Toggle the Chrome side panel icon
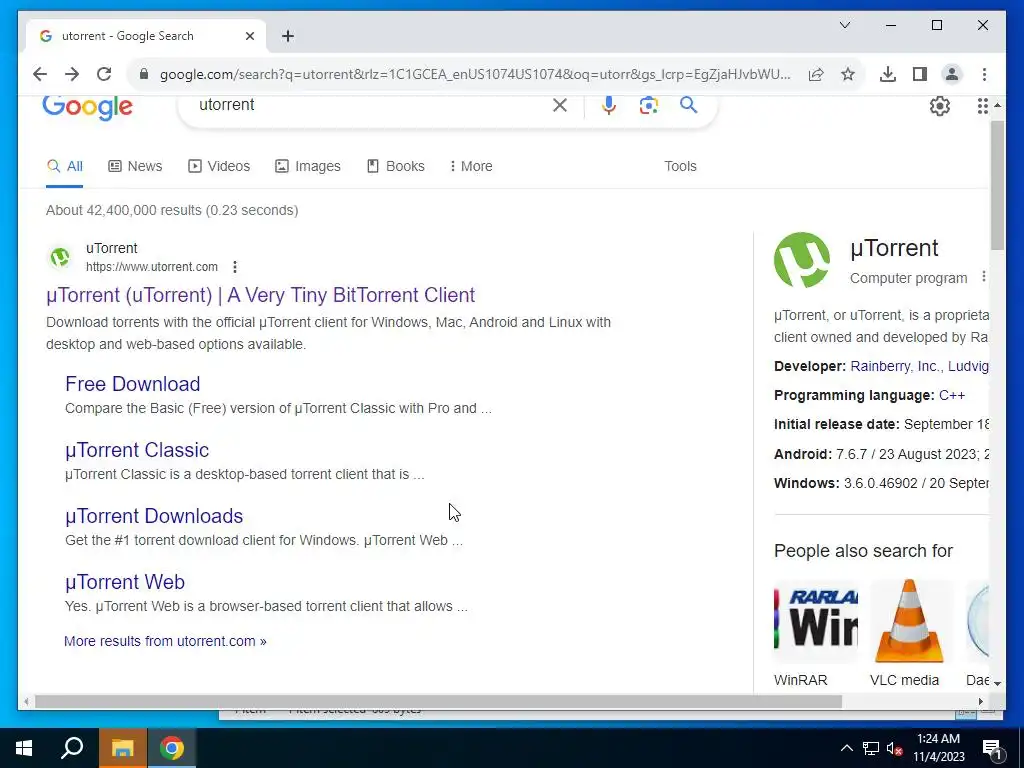The width and height of the screenshot is (1024, 768). coord(920,74)
